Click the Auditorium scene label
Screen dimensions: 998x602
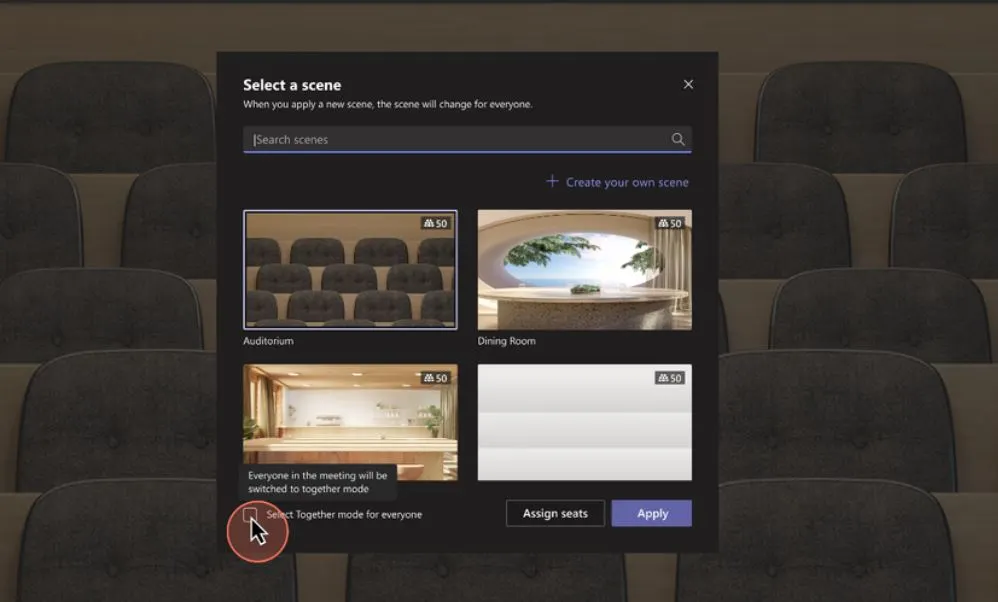click(268, 341)
